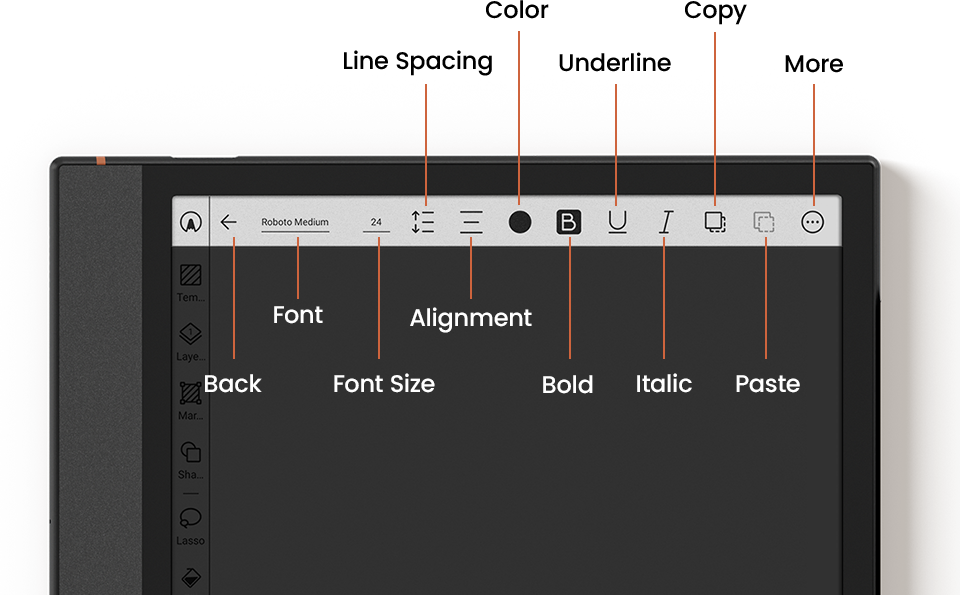Open the text alignment options
The image size is (960, 595).
tap(471, 222)
